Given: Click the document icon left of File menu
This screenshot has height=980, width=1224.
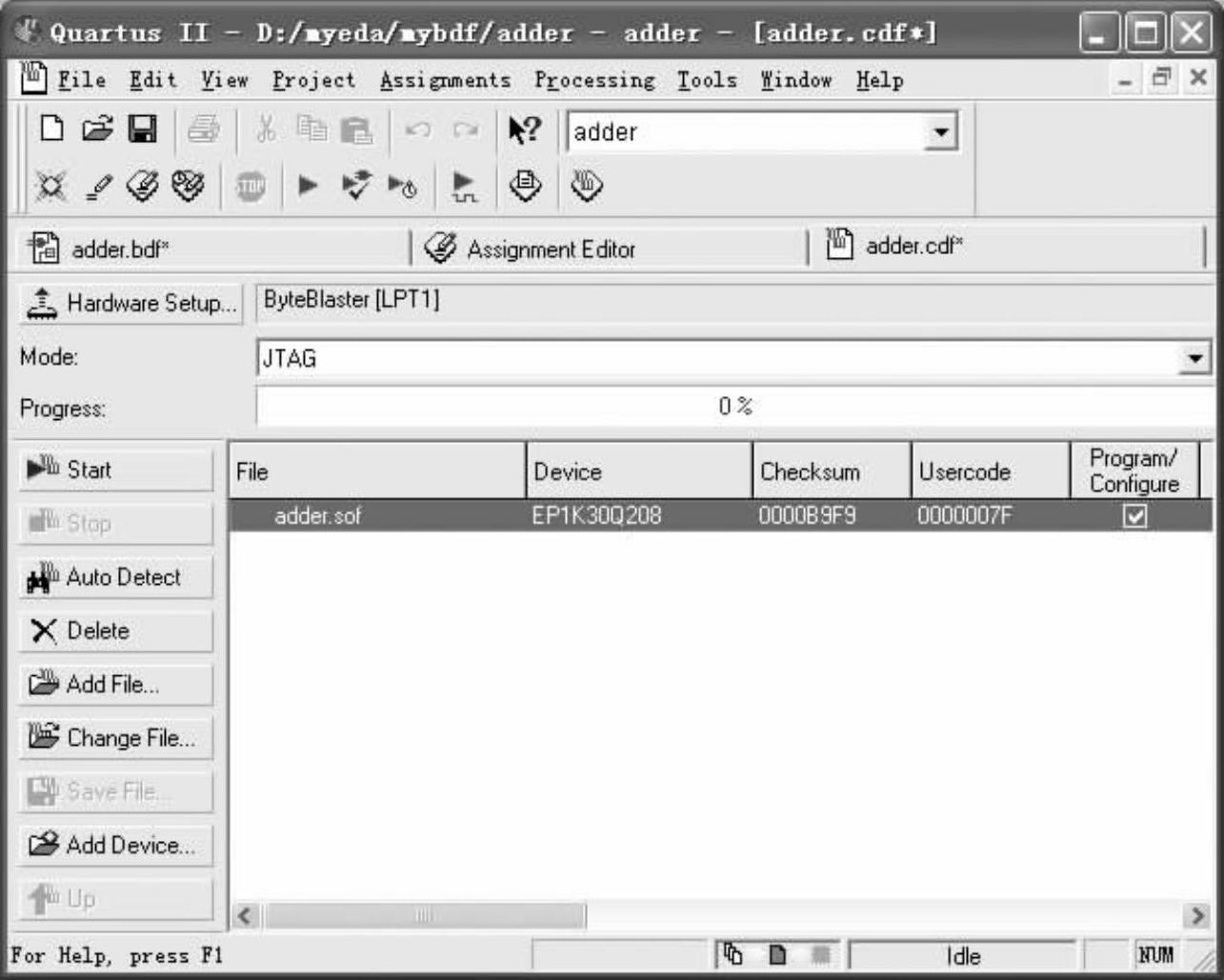Looking at the screenshot, I should click(x=34, y=79).
